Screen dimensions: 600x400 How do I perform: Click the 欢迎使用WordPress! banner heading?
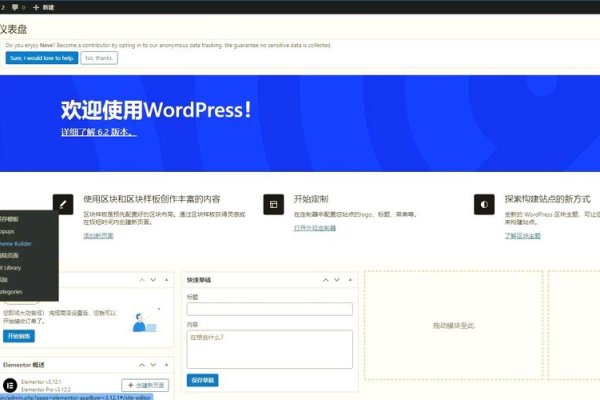[156, 110]
